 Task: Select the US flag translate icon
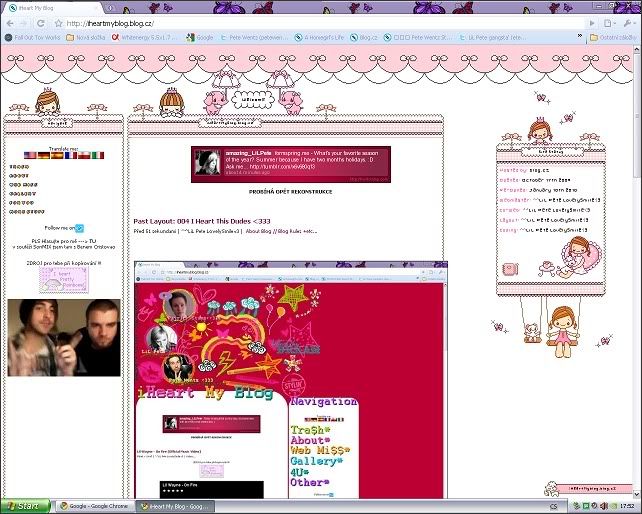pyautogui.click(x=29, y=156)
